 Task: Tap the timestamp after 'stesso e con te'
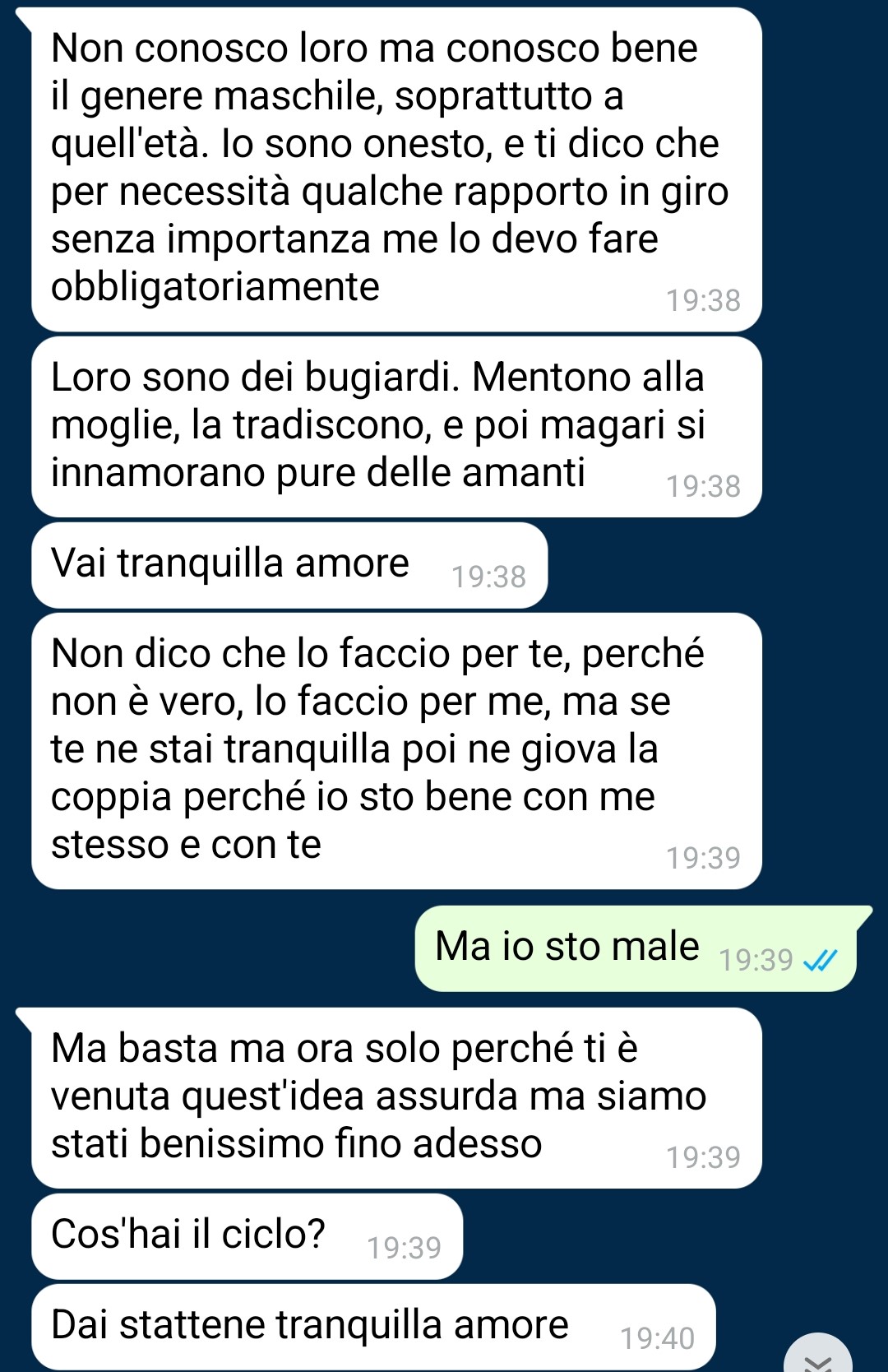[703, 858]
